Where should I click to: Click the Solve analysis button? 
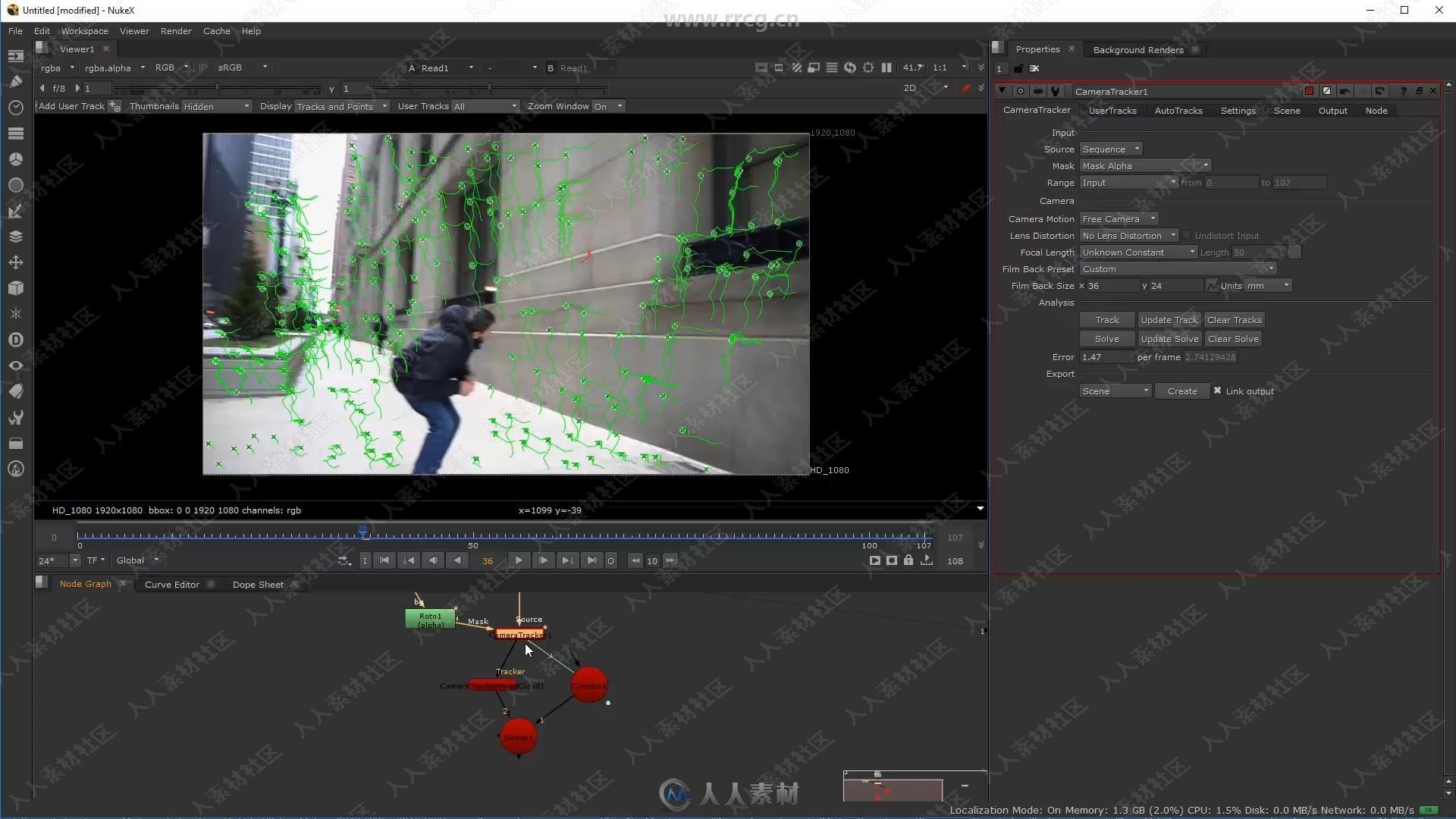(x=1106, y=338)
